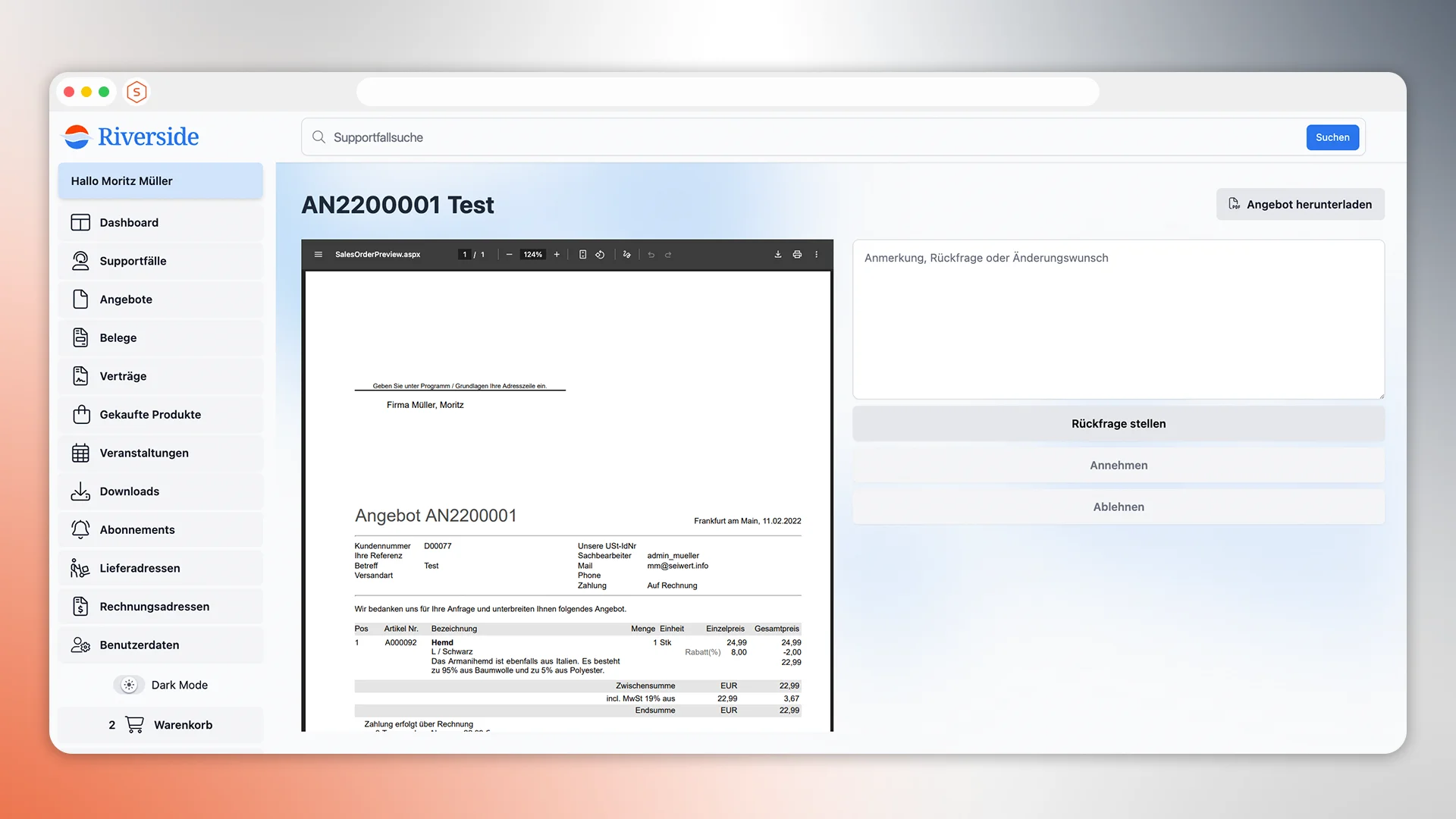Click Angebot herunterladen button
The image size is (1456, 819).
[x=1300, y=205]
